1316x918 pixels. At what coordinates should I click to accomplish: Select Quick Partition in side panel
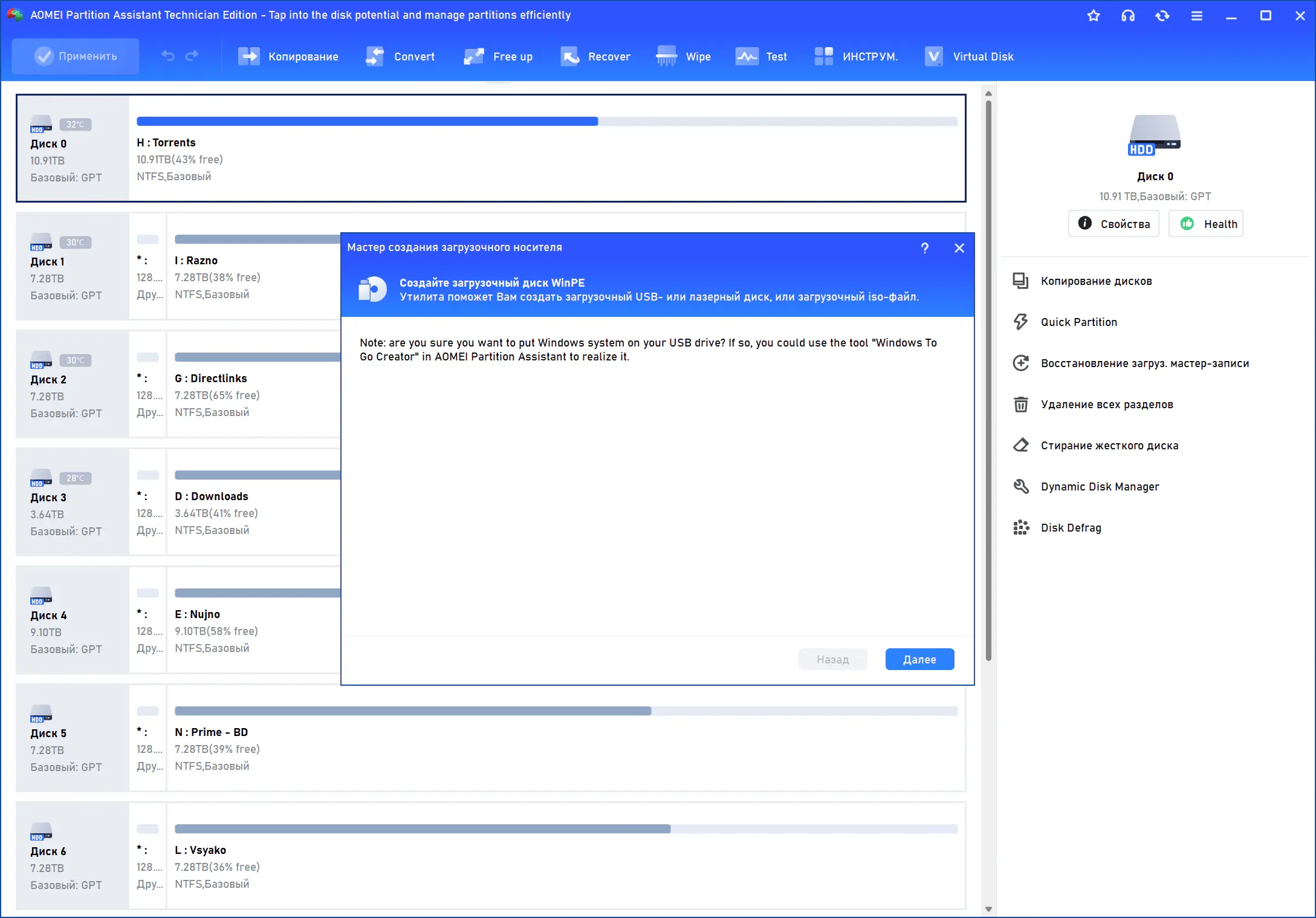(1078, 322)
